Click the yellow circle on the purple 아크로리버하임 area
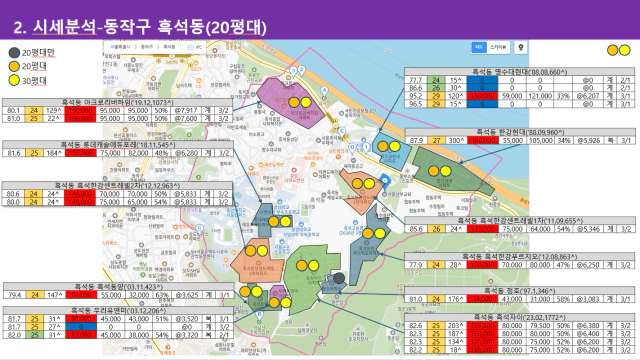This screenshot has height=360, width=640. [x=306, y=102]
